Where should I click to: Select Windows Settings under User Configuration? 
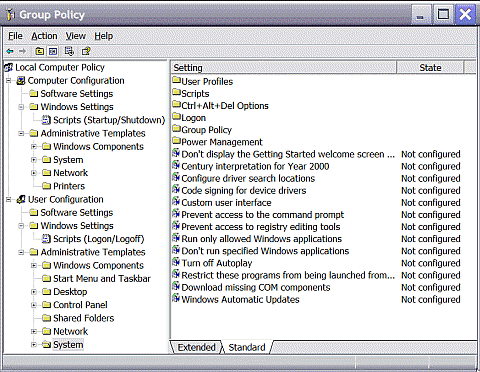point(77,226)
